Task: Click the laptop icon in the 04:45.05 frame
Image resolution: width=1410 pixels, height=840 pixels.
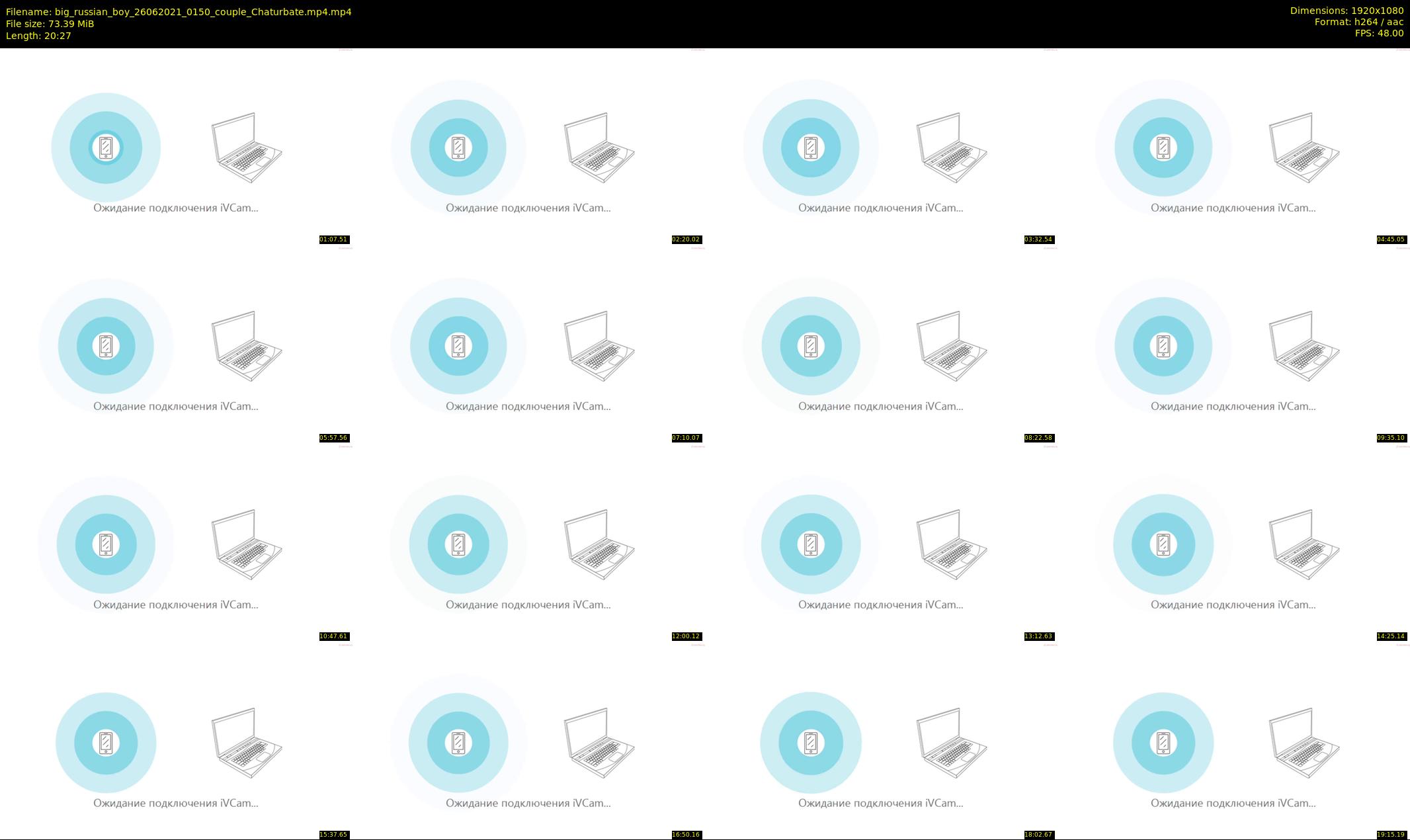Action: coord(1304,147)
